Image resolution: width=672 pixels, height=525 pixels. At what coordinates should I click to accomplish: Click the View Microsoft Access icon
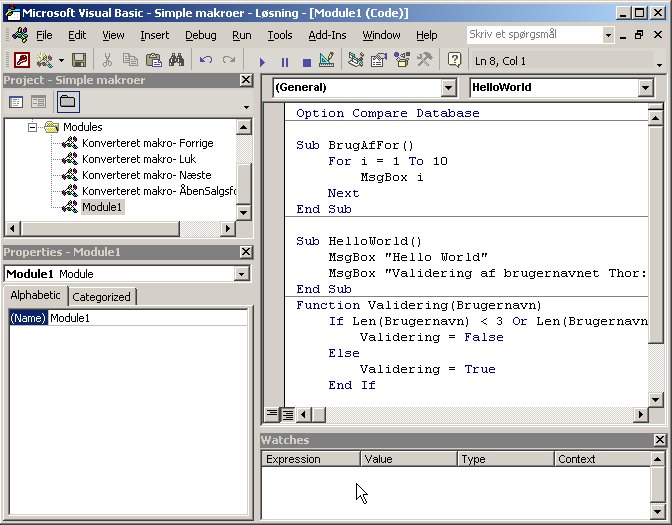(x=21, y=60)
